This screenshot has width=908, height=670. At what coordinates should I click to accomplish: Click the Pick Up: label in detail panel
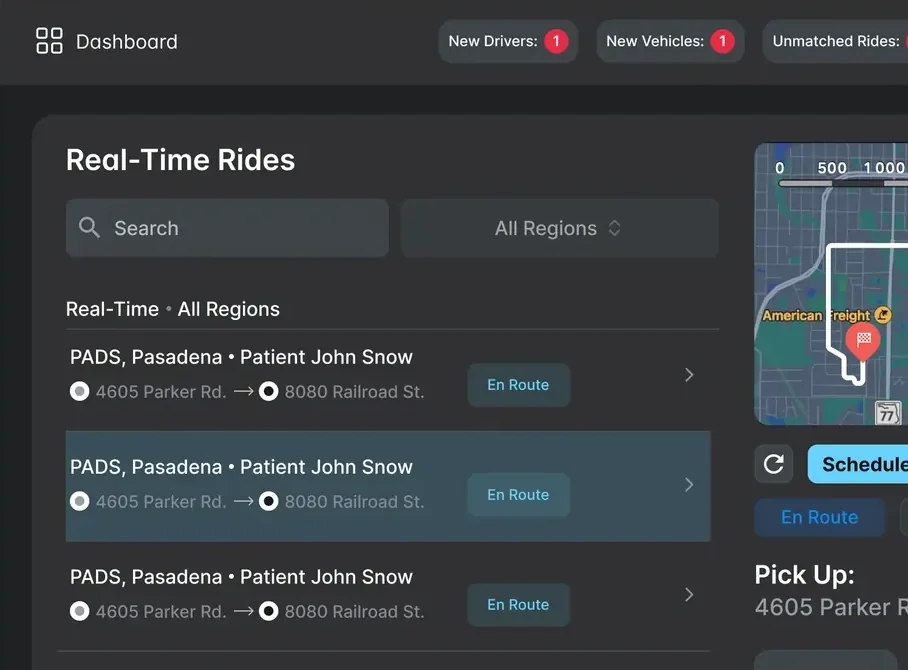(804, 575)
